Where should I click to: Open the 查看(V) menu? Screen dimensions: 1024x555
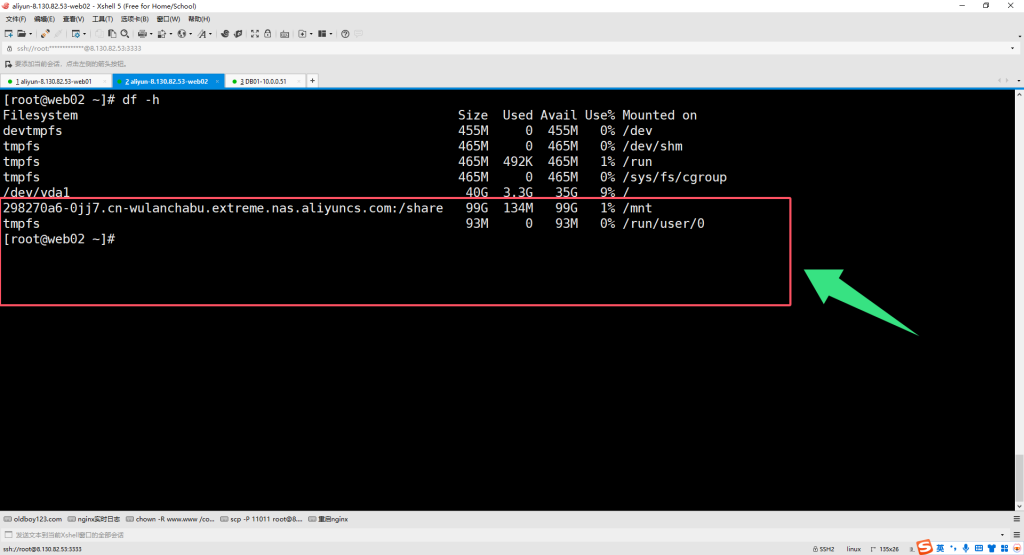[x=73, y=19]
